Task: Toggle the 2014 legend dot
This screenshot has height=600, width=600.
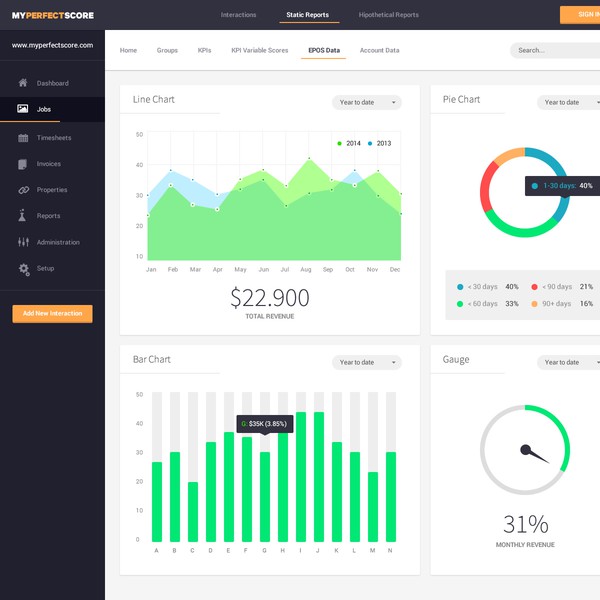Action: (339, 143)
